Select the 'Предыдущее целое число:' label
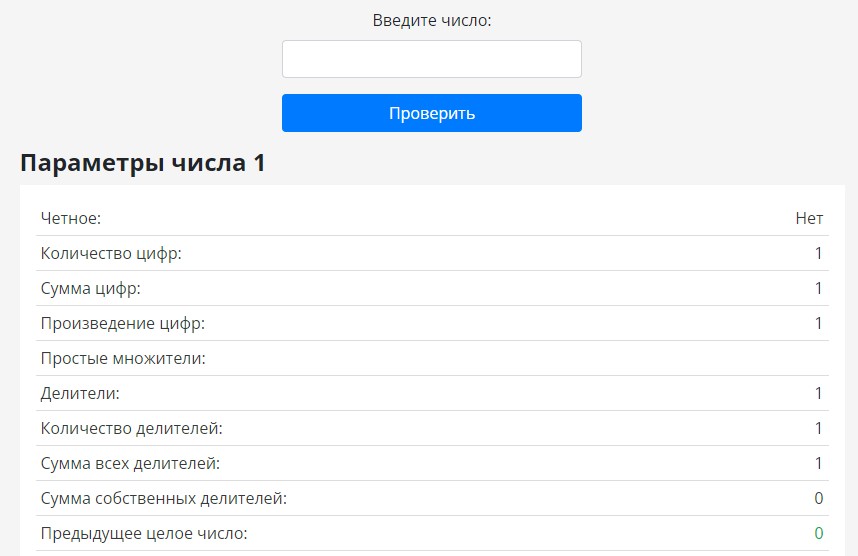This screenshot has height=556, width=858. click(144, 534)
